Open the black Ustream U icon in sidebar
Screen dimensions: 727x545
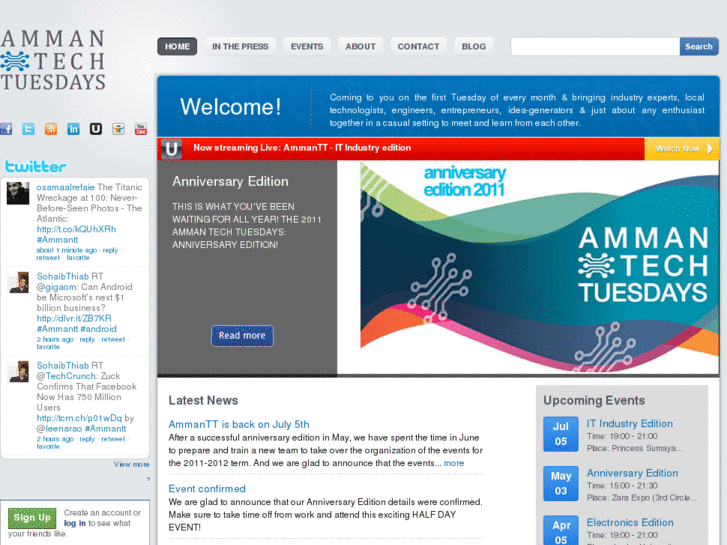pos(96,129)
